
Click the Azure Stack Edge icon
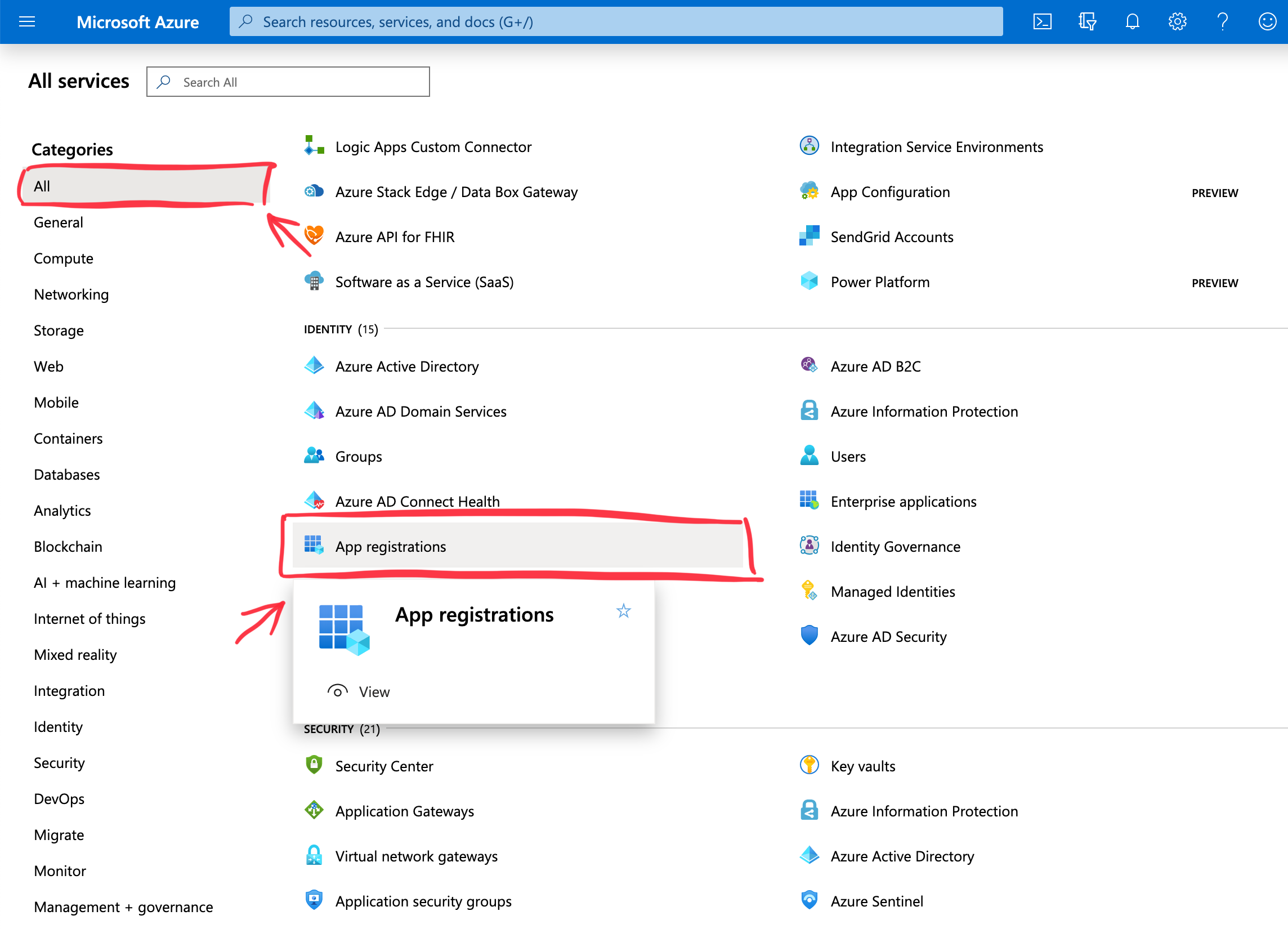pyautogui.click(x=314, y=191)
